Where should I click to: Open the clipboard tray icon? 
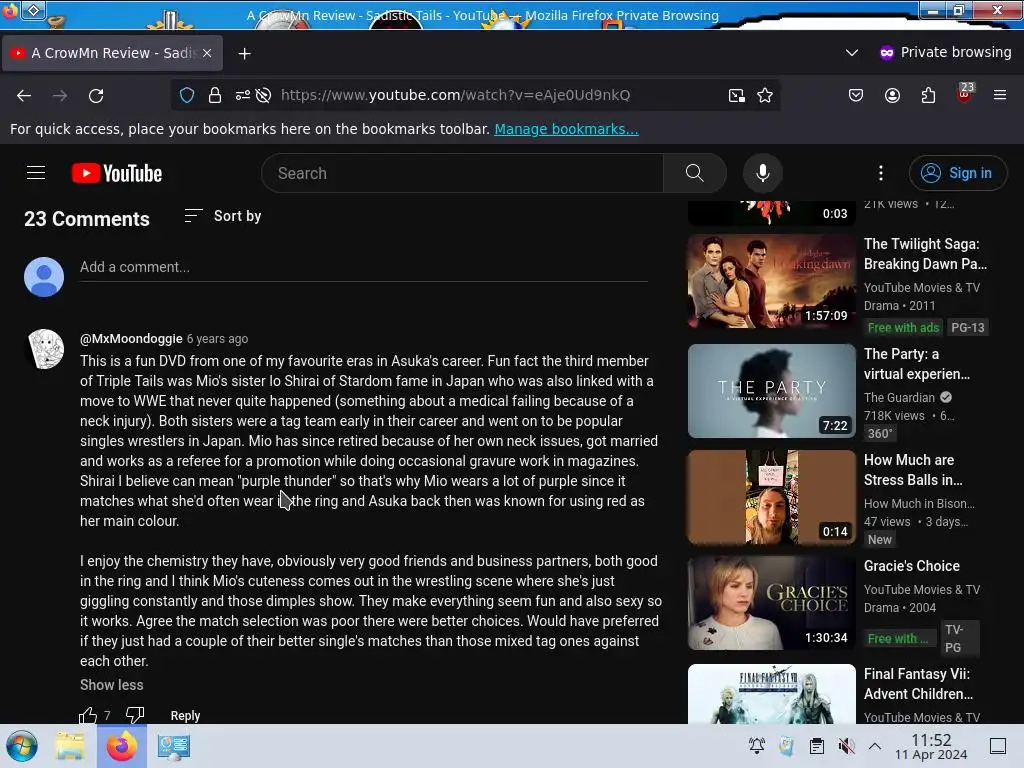point(816,746)
